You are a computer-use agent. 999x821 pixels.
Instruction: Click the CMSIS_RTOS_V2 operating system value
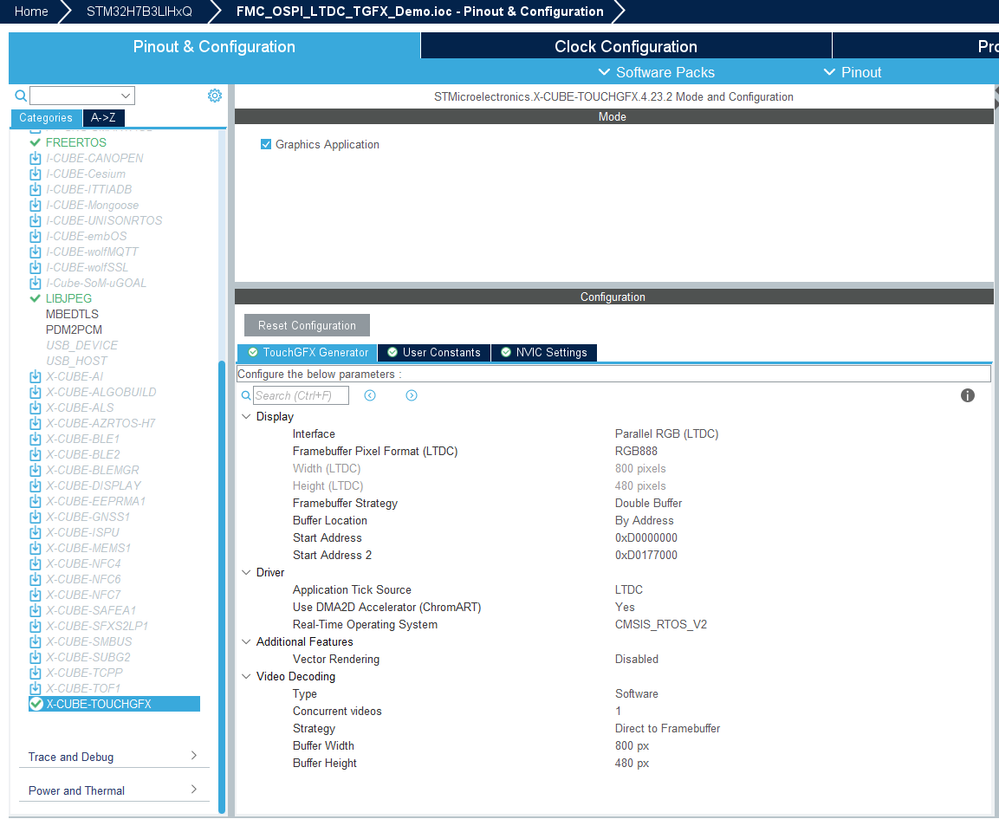(661, 624)
